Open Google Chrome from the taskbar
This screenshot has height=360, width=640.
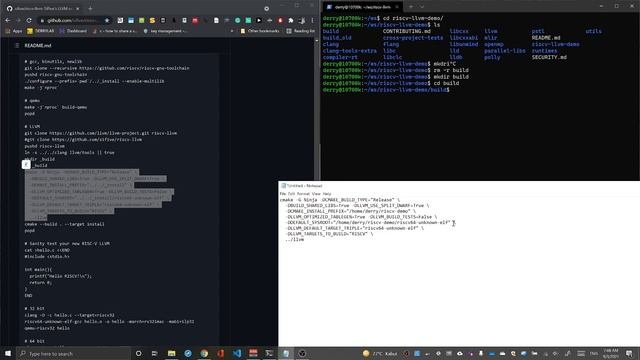tap(204, 353)
